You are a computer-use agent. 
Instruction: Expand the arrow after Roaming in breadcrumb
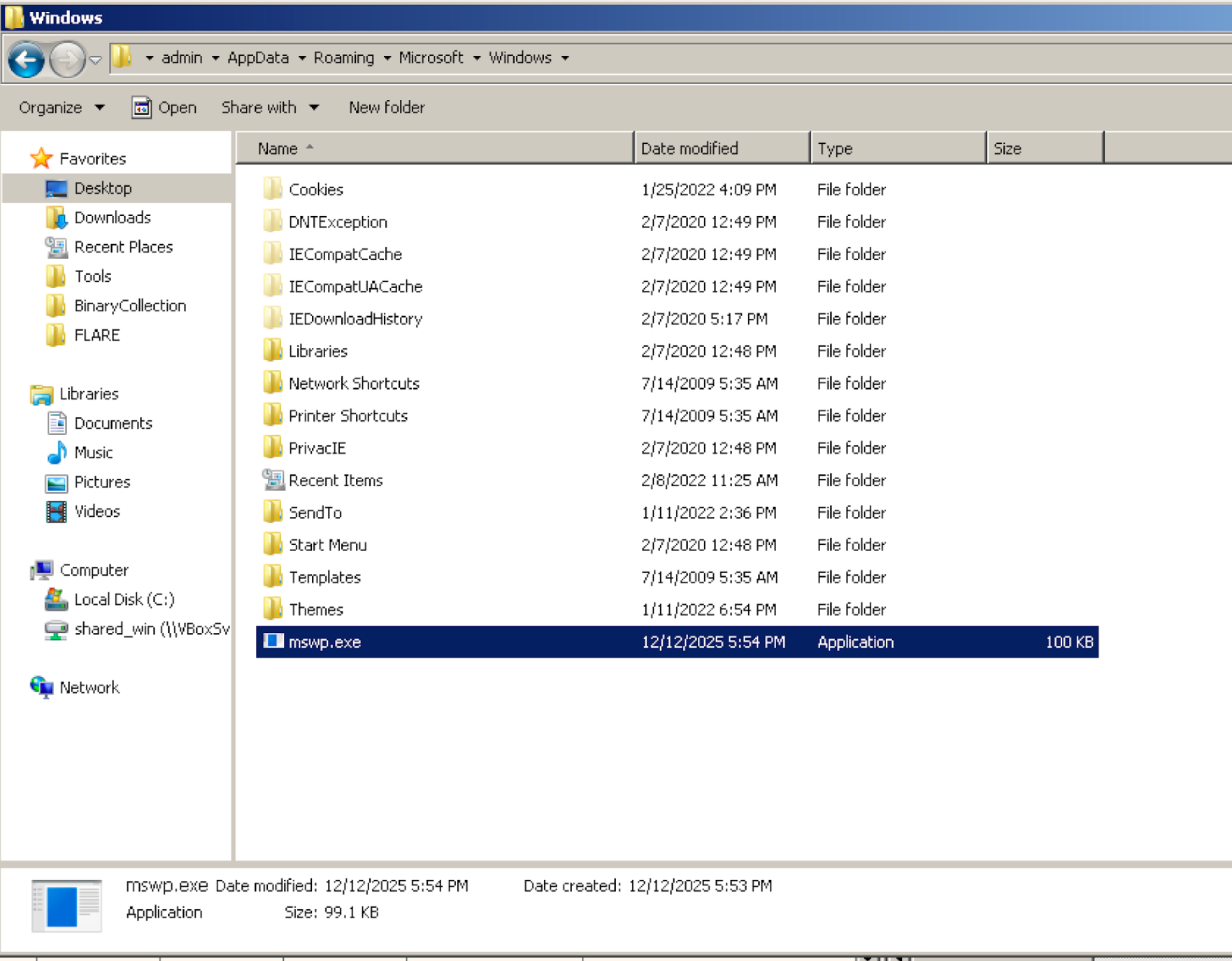(387, 58)
